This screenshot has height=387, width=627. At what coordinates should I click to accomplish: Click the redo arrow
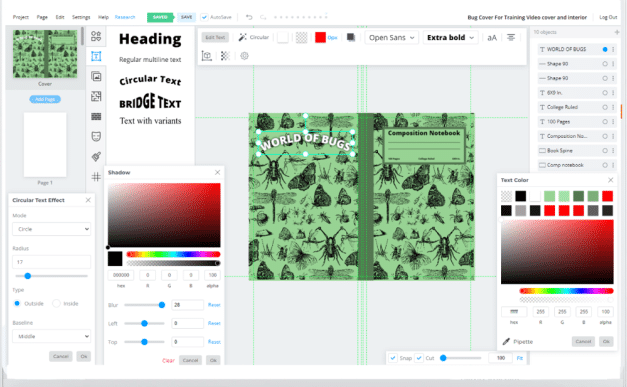pyautogui.click(x=263, y=17)
